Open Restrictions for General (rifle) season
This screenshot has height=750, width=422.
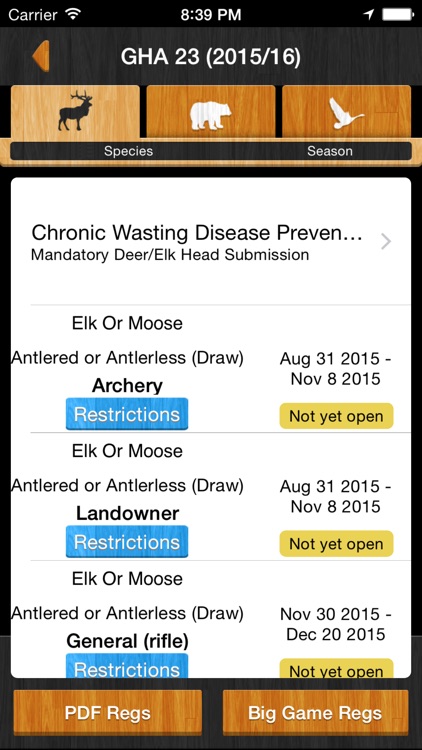tap(127, 666)
